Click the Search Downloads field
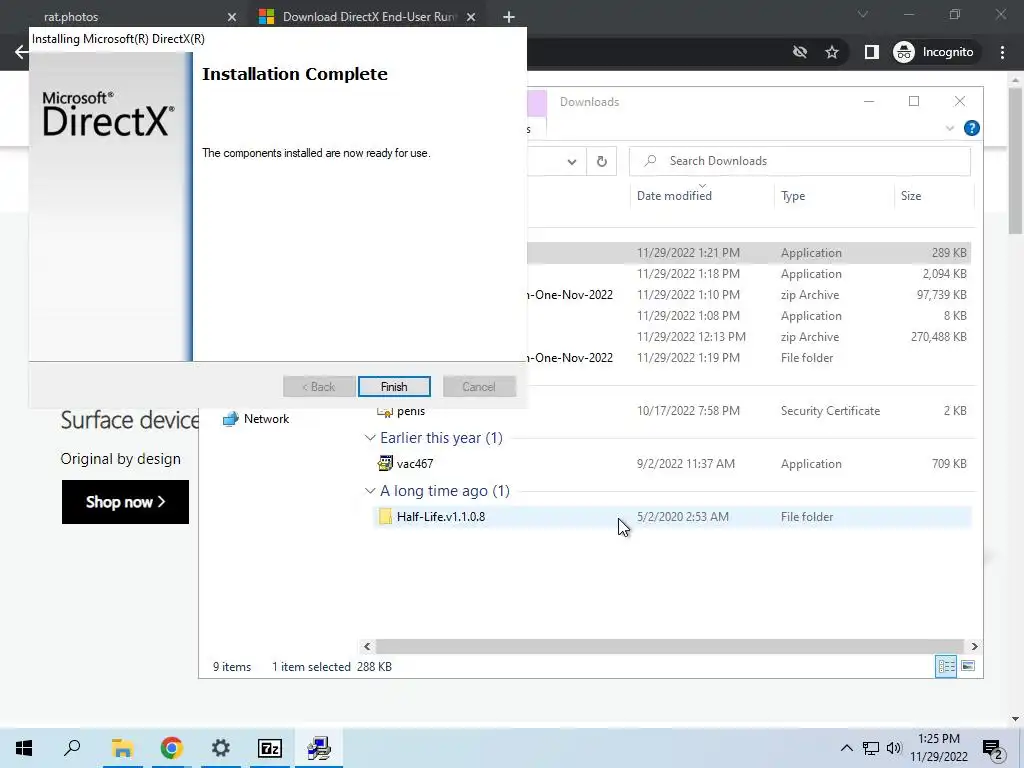 [799, 161]
